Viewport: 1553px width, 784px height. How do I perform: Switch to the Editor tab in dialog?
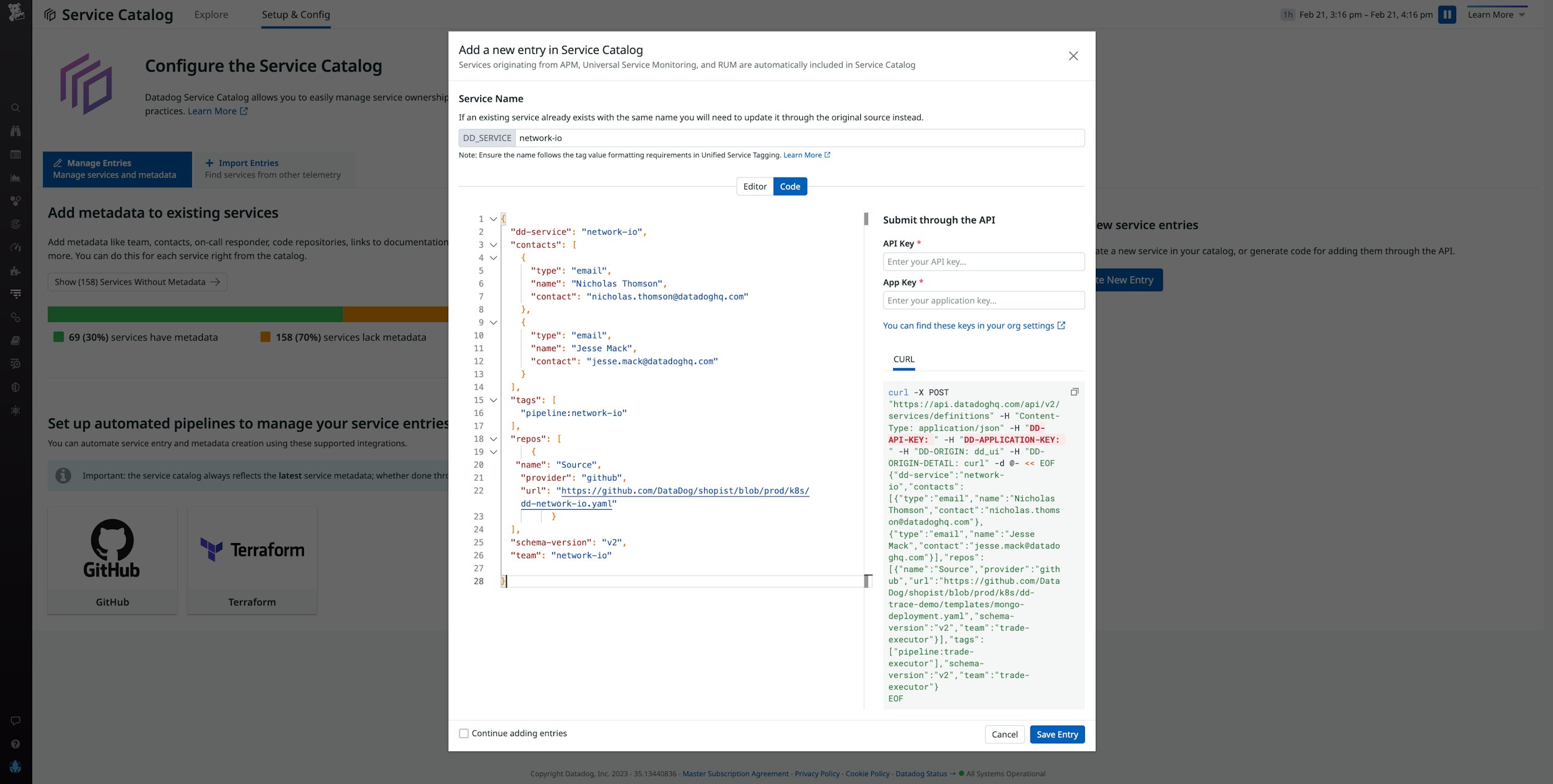tap(754, 186)
